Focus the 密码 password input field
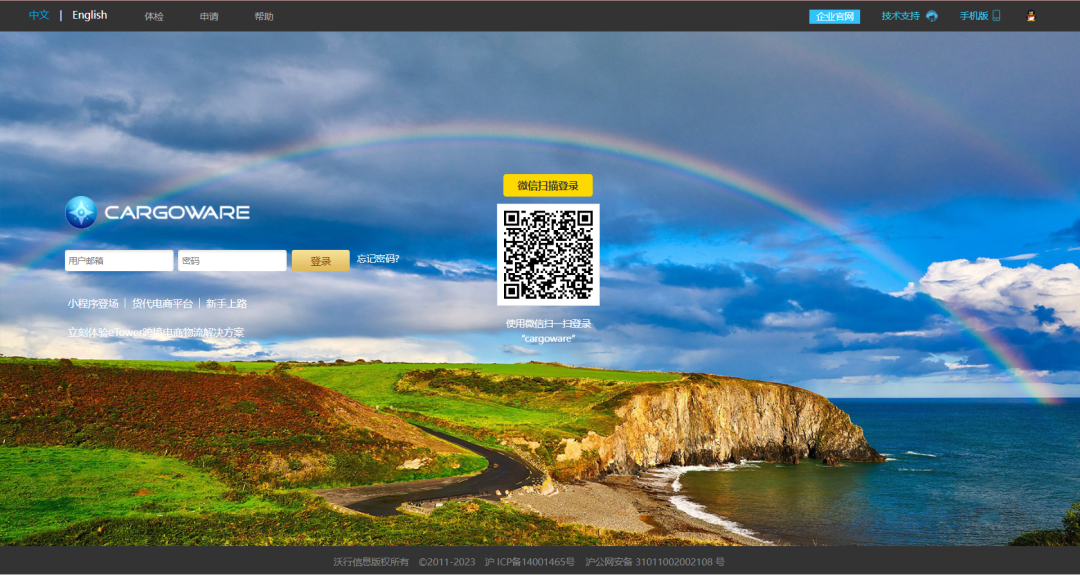1080x575 pixels. [232, 261]
